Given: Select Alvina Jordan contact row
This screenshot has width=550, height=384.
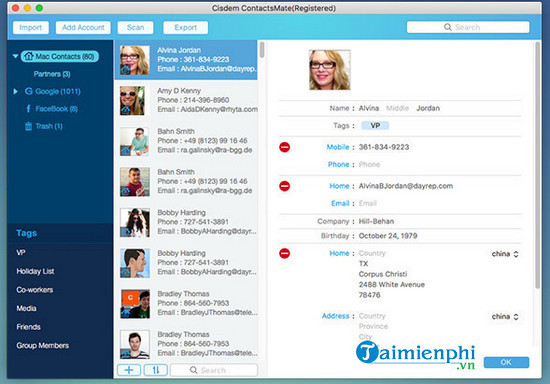Looking at the screenshot, I should click(x=186, y=60).
